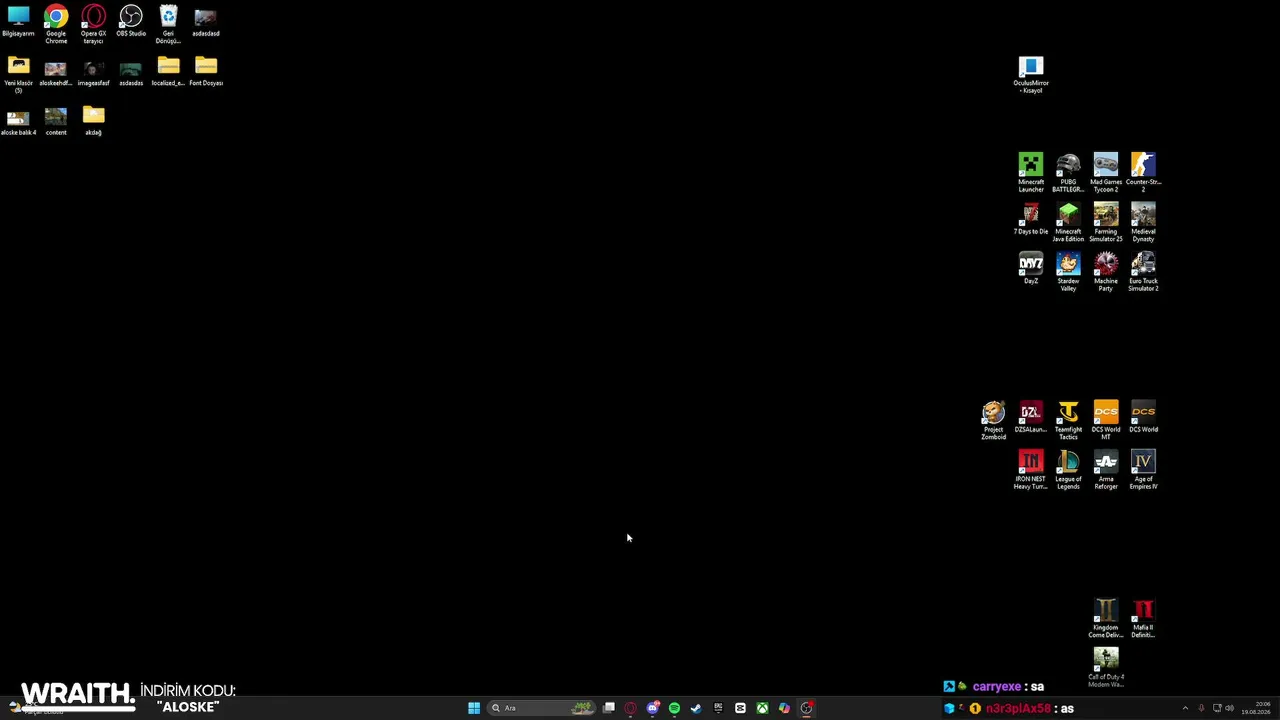1280x720 pixels.
Task: Select the Teamfight Tactics icon
Action: point(1068,420)
